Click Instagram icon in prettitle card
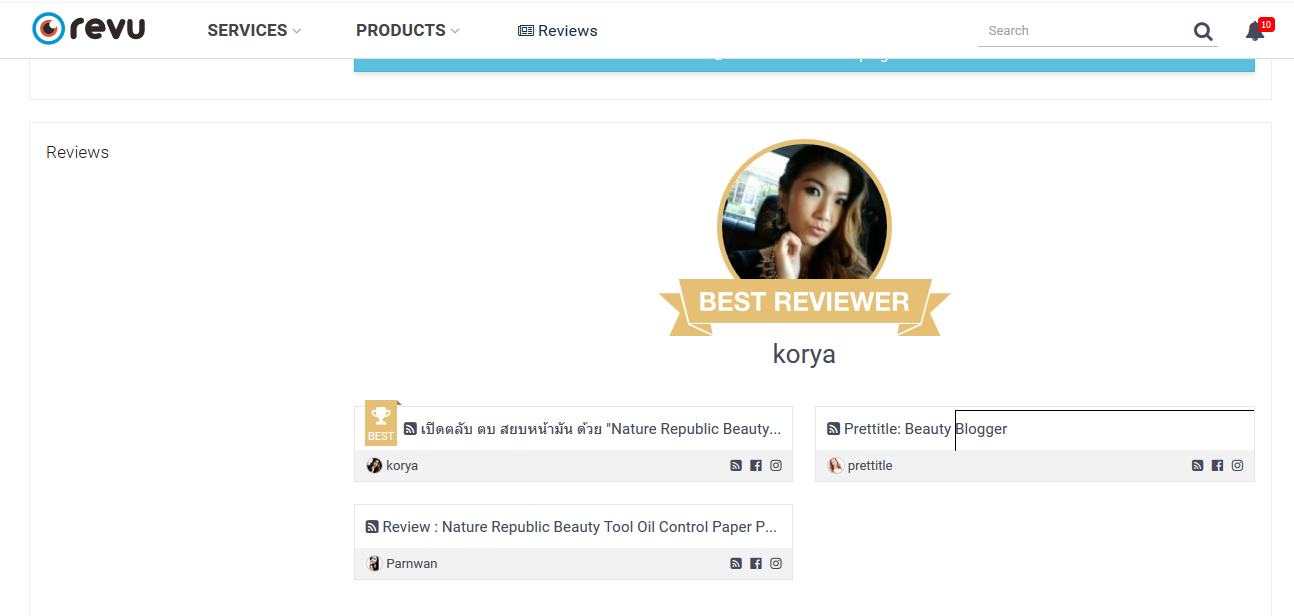The image size is (1294, 616). coord(1237,466)
